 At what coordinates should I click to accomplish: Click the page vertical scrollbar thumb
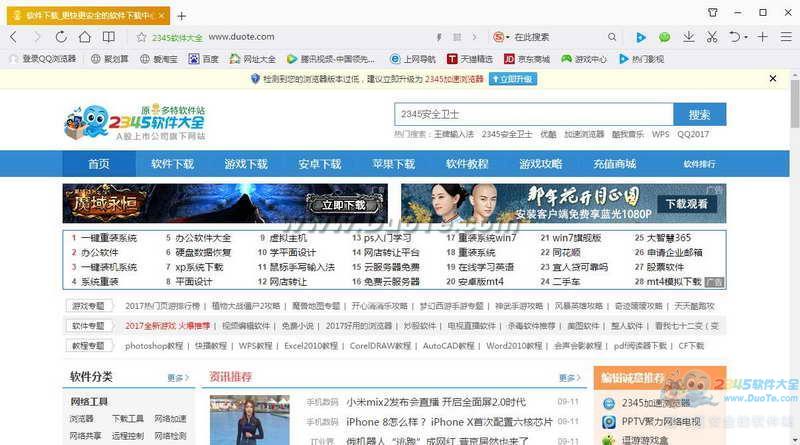(794, 104)
